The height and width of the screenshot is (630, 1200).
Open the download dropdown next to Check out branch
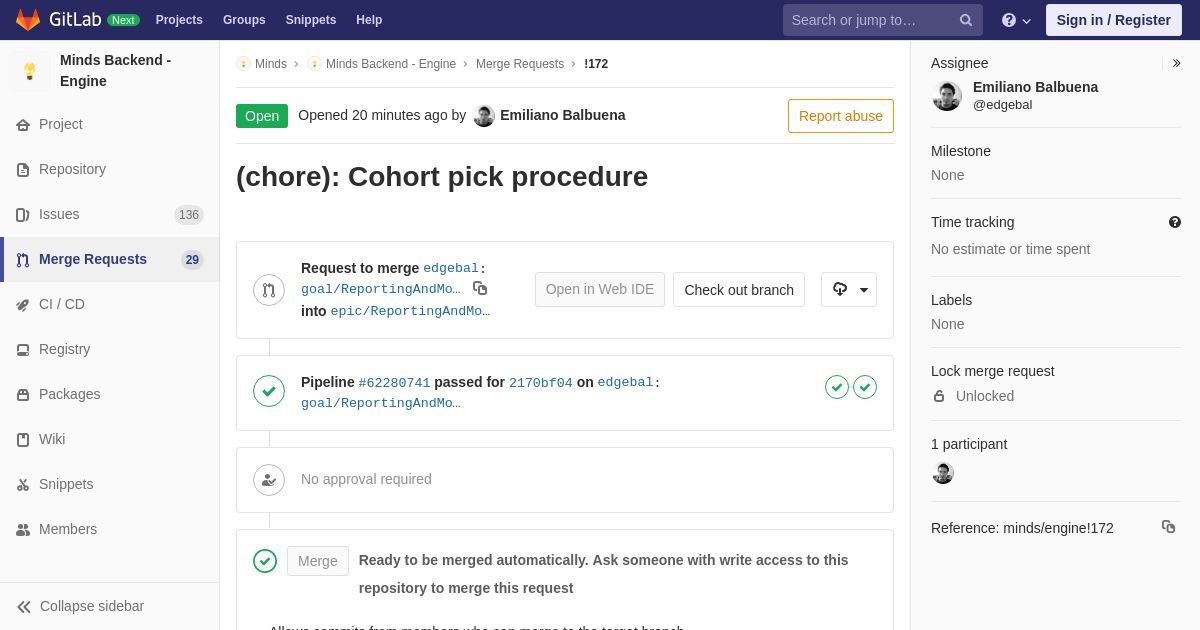(x=849, y=290)
